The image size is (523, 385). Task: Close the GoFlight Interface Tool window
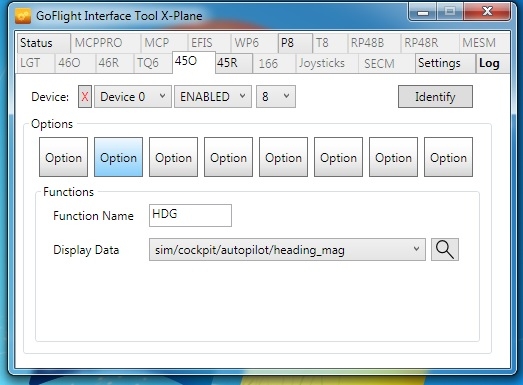[x=487, y=12]
